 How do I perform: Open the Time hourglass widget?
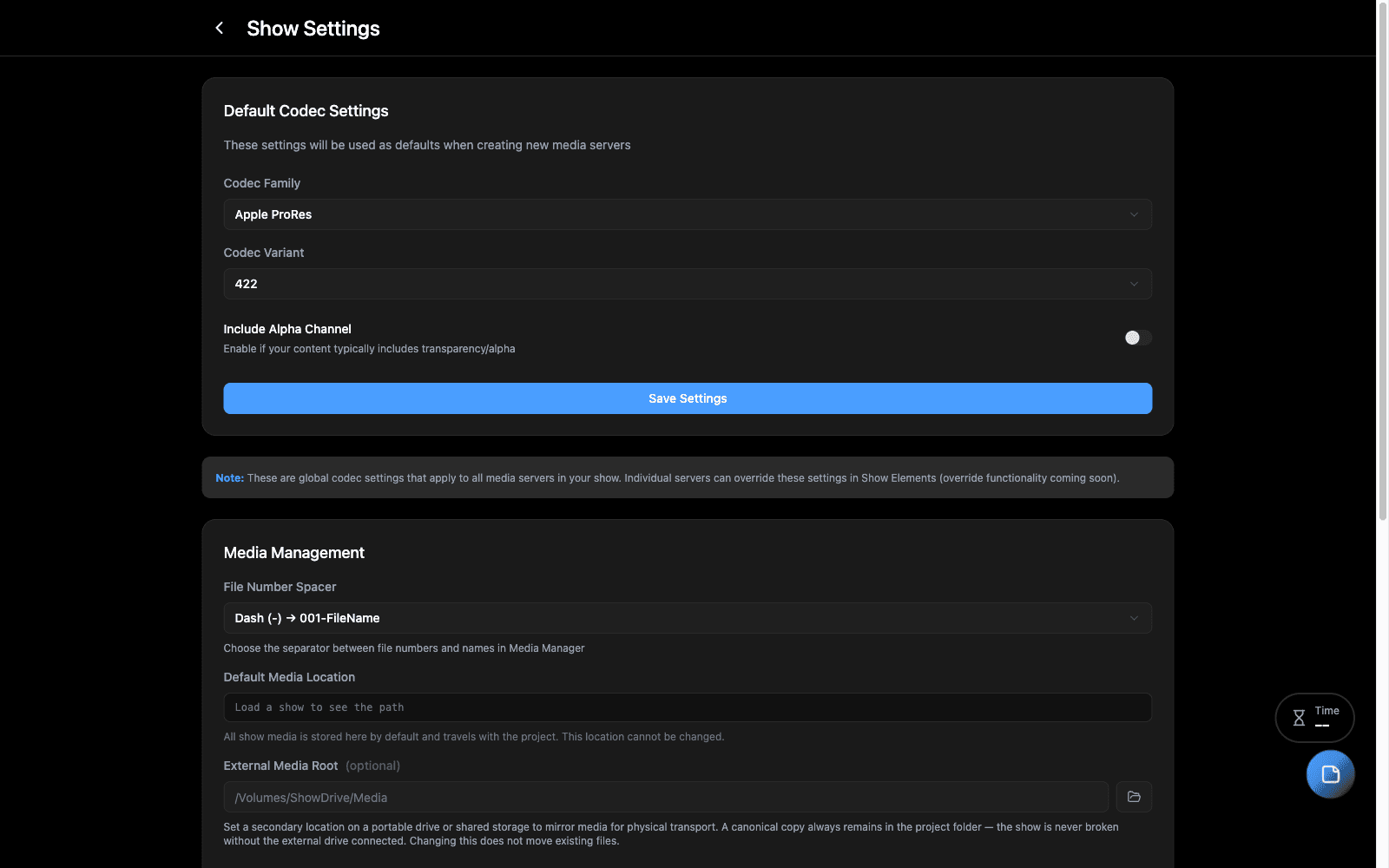pyautogui.click(x=1314, y=718)
